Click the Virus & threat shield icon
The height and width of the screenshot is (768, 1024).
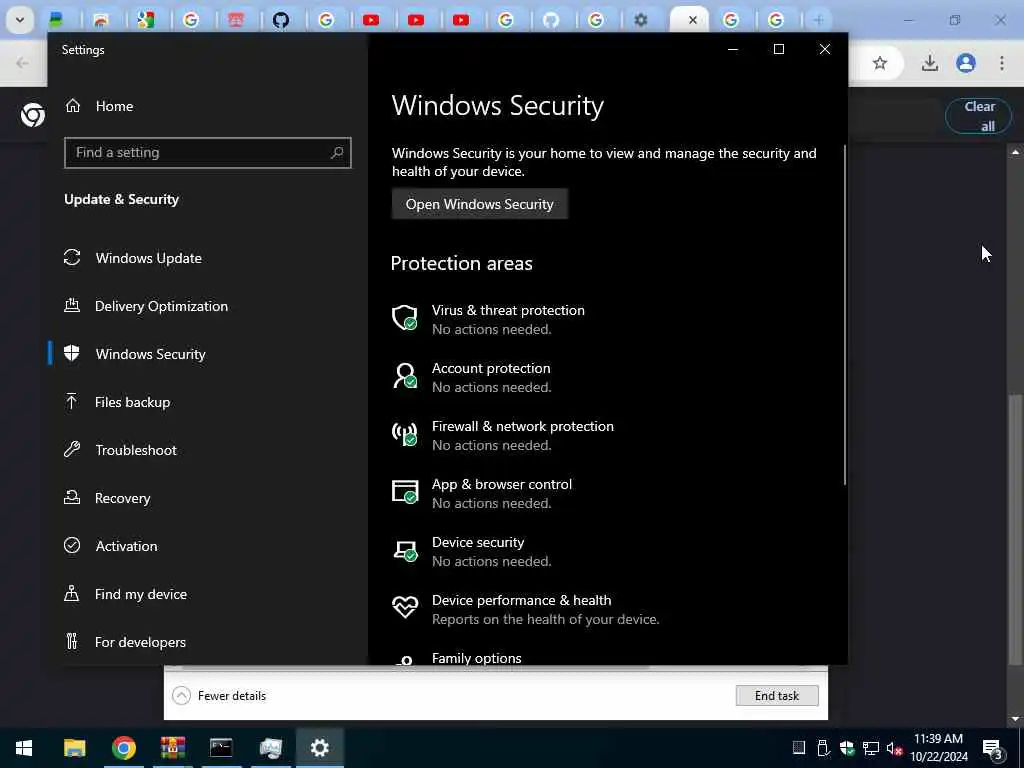point(404,318)
